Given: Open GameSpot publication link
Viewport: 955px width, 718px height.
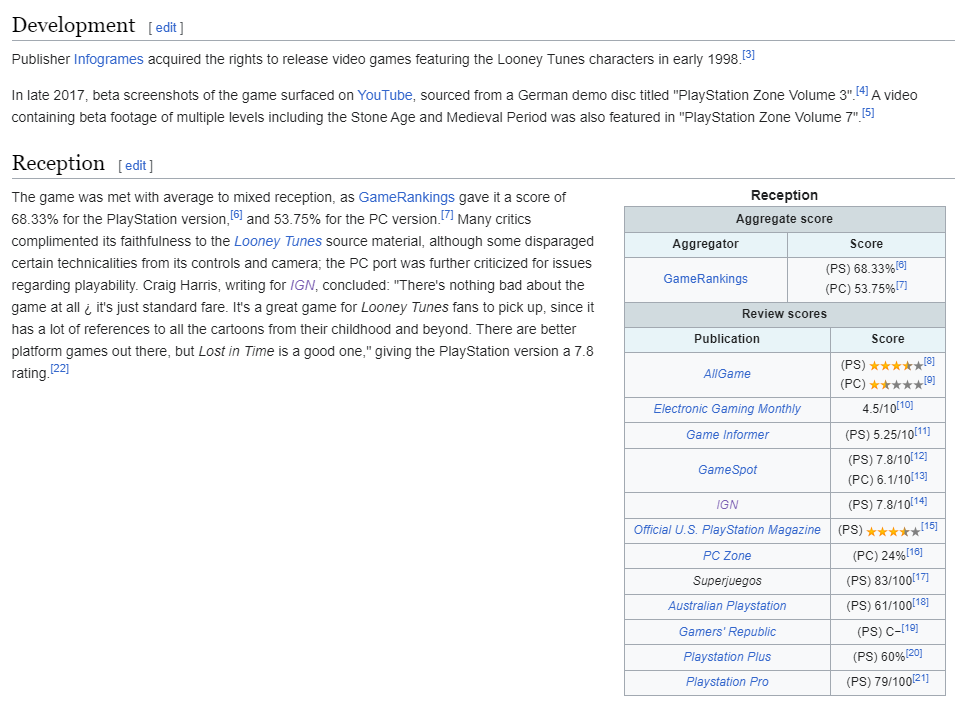Looking at the screenshot, I should point(727,470).
